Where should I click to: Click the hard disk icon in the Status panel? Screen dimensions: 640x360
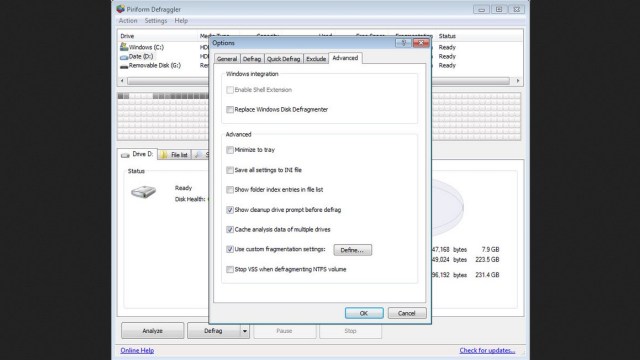point(143,191)
